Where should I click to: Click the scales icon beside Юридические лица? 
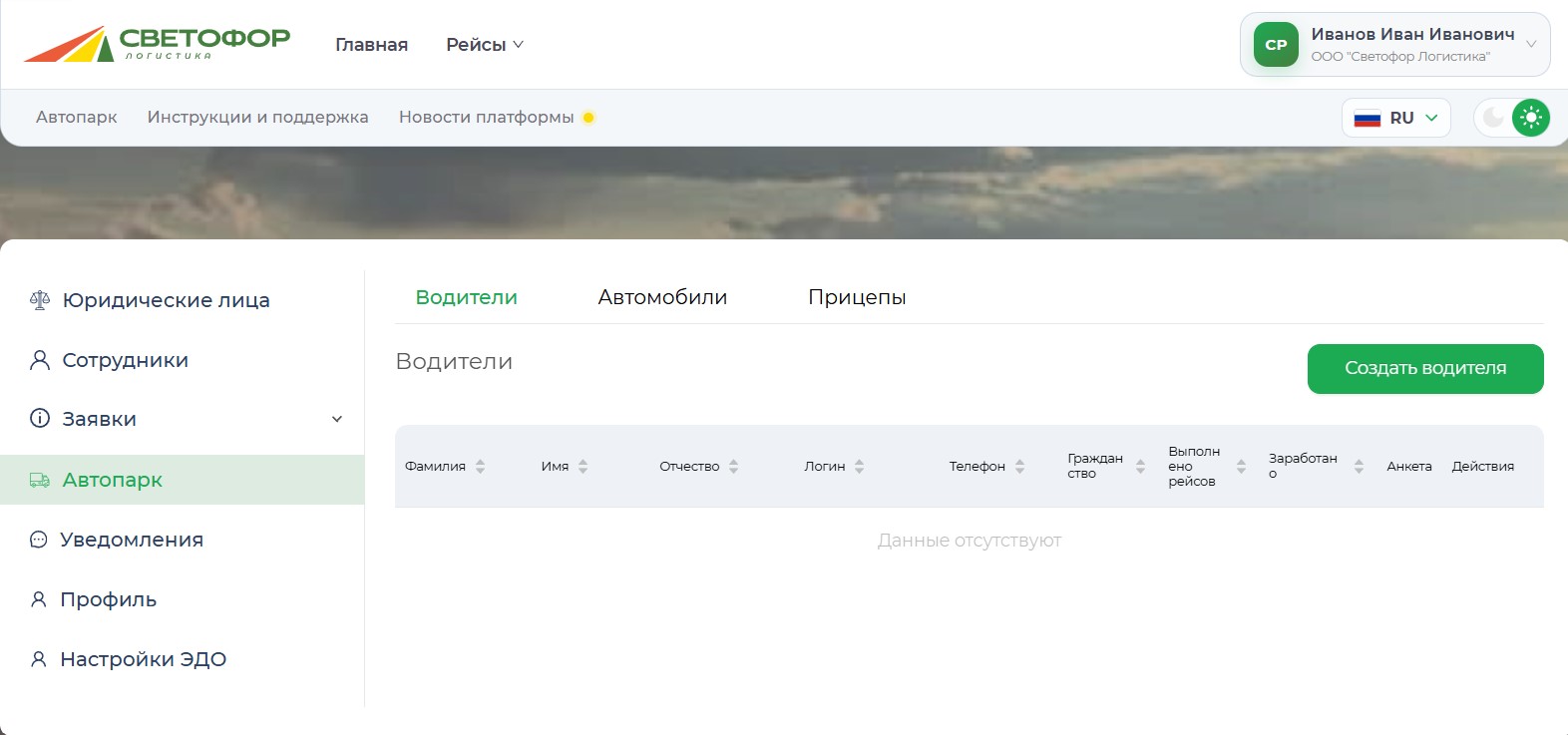pyautogui.click(x=40, y=300)
